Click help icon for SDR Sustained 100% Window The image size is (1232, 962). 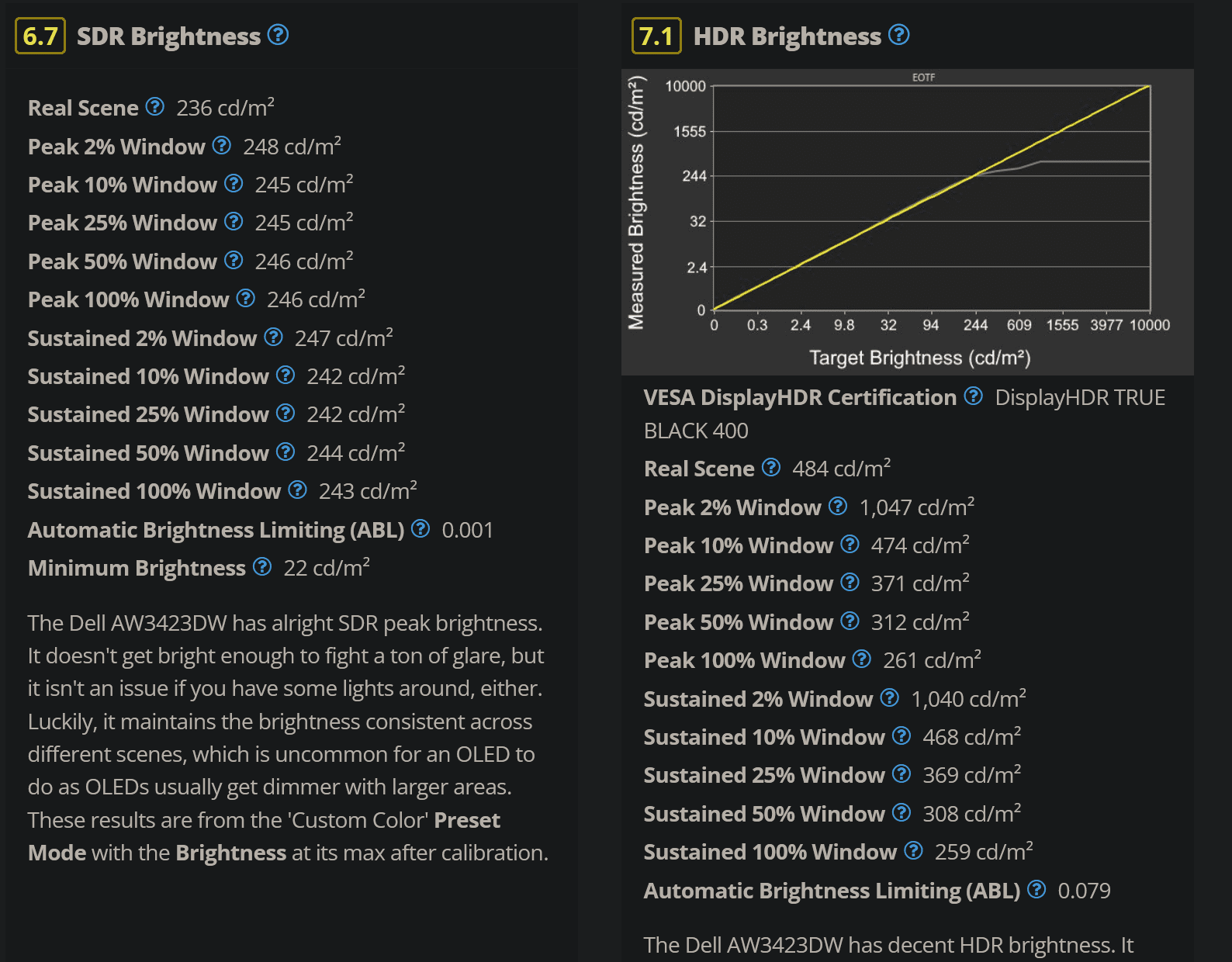[297, 490]
